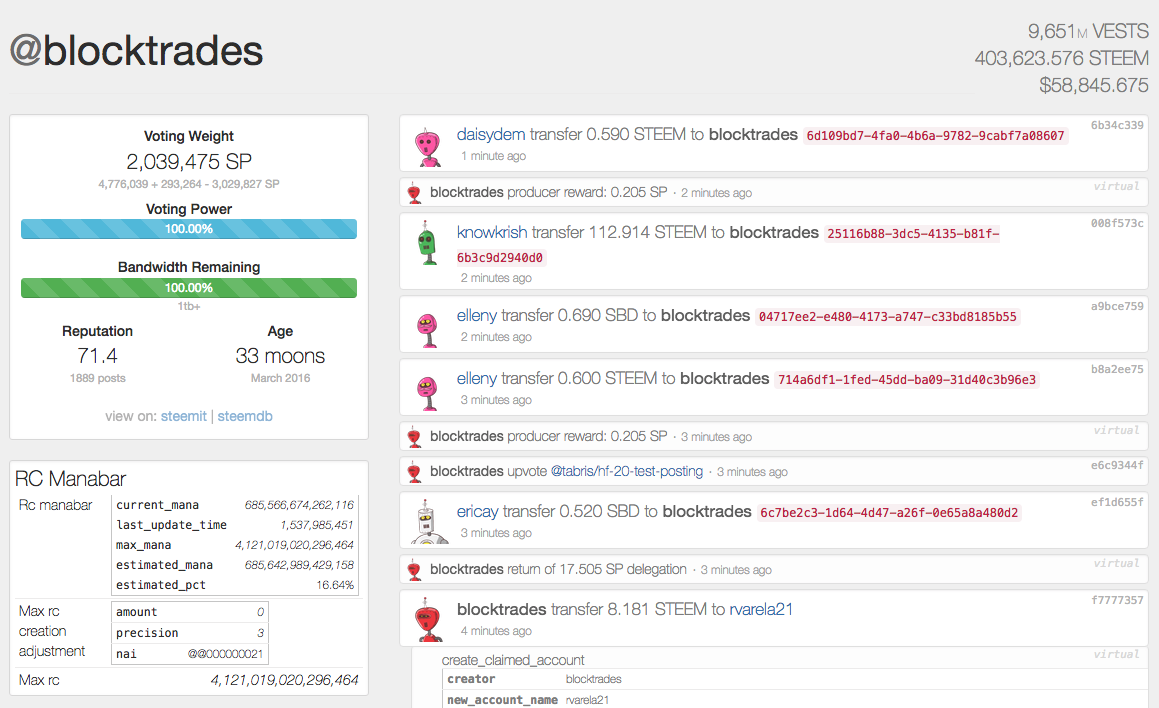The width and height of the screenshot is (1159, 708).
Task: Open elleny link on 0.600 STEEM transfer
Action: pos(477,378)
